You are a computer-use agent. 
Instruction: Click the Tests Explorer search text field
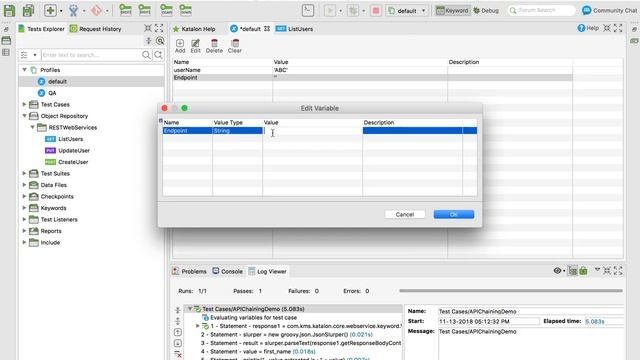pyautogui.click(x=91, y=55)
